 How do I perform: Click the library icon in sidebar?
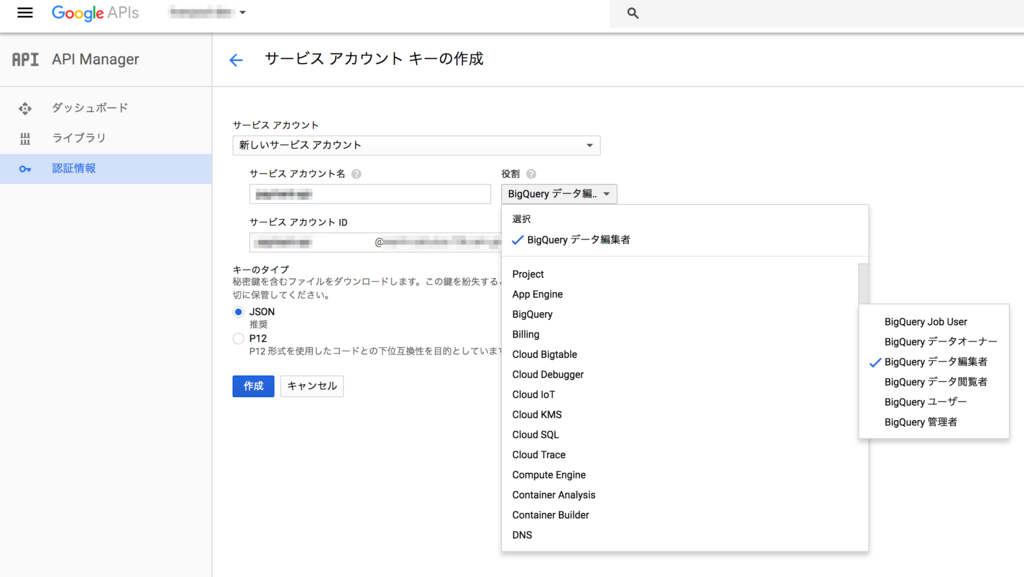pyautogui.click(x=25, y=138)
